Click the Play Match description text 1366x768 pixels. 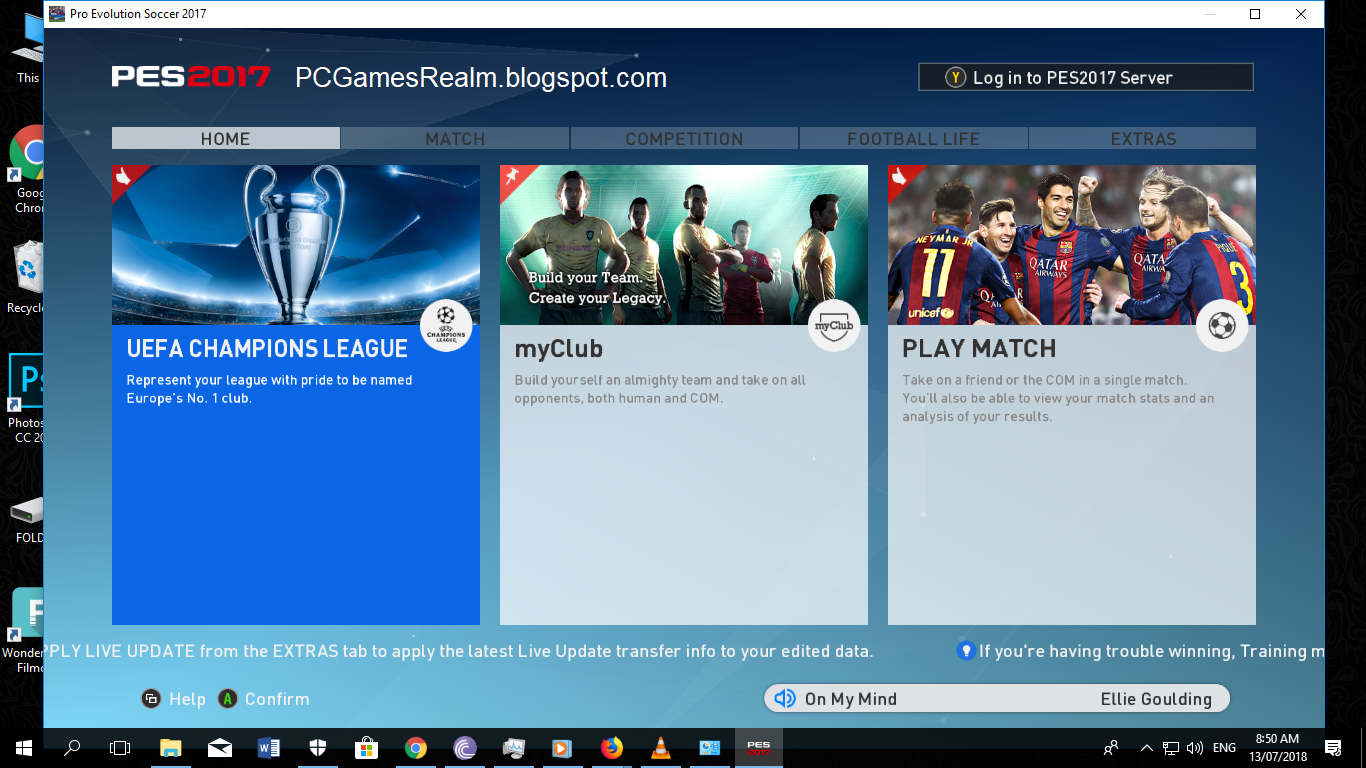click(1058, 398)
